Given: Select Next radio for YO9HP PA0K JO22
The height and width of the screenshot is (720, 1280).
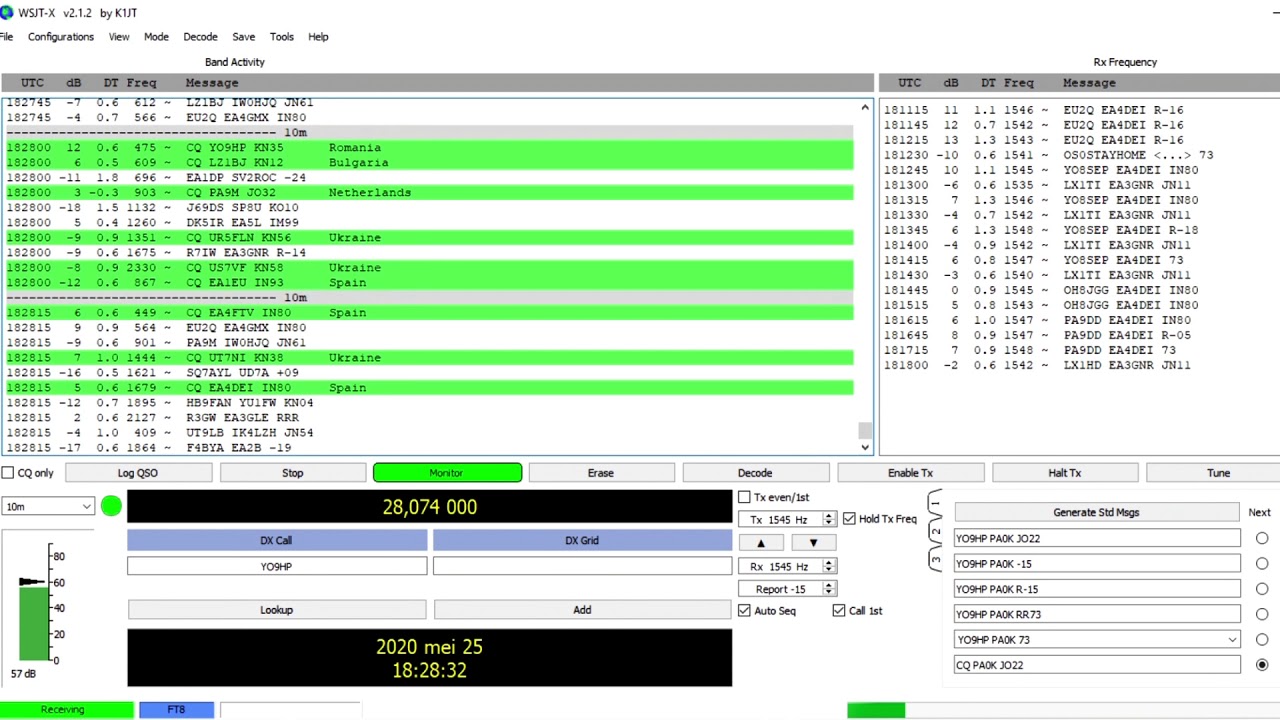Looking at the screenshot, I should point(1262,539).
